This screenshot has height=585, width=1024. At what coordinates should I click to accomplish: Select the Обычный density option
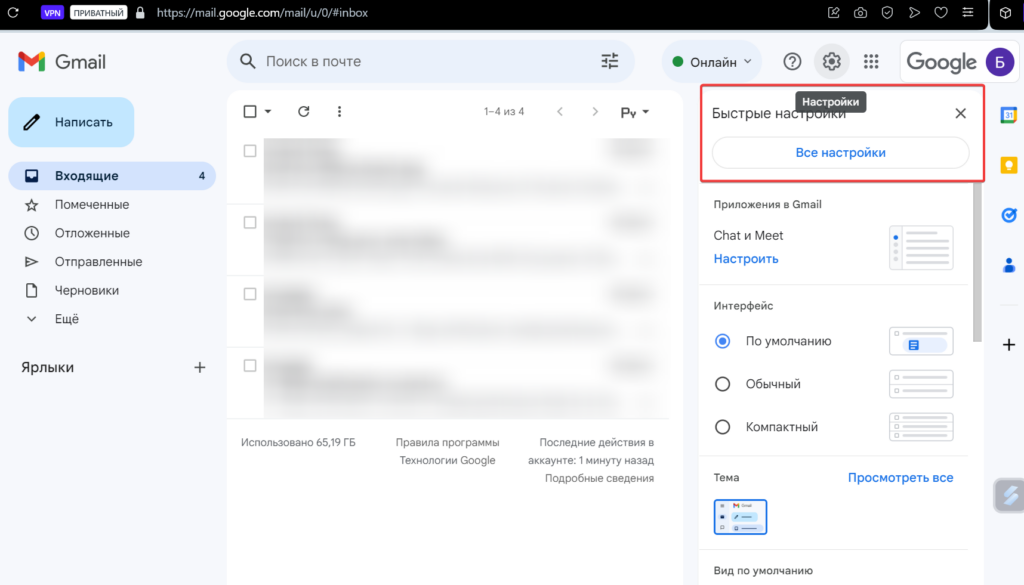722,384
